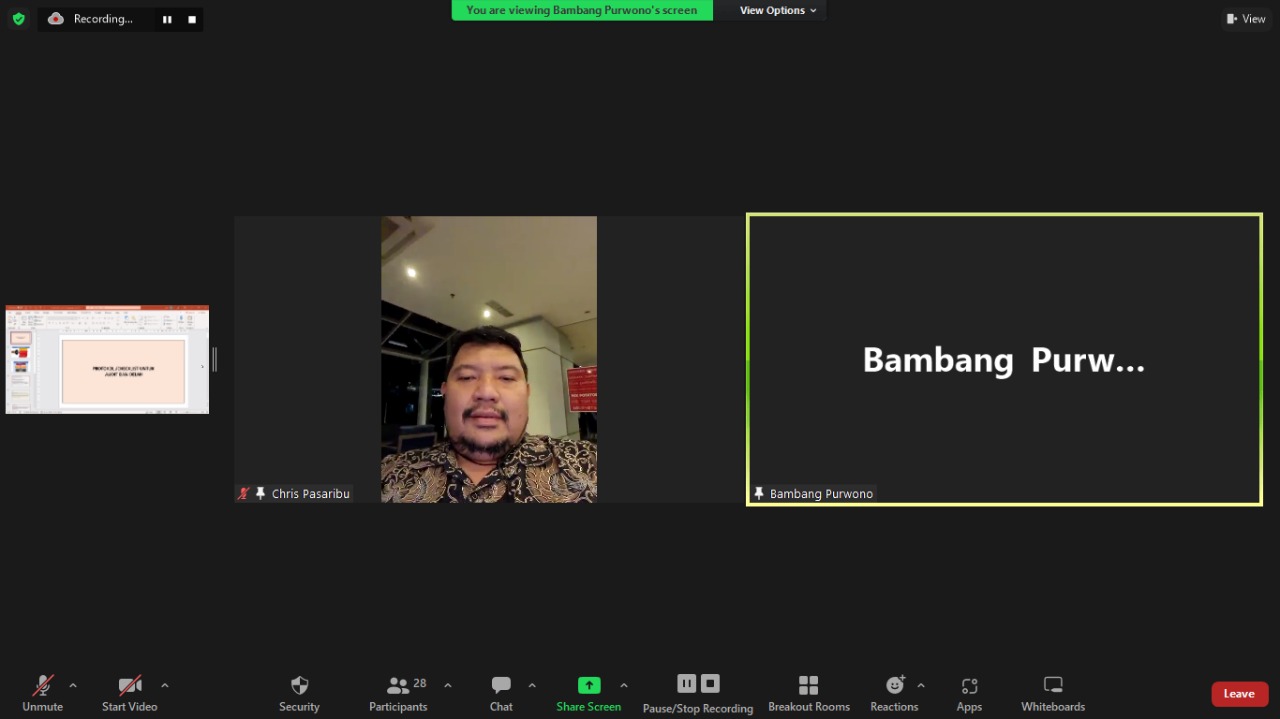Open the View Options dropdown
The height and width of the screenshot is (719, 1280).
777,10
